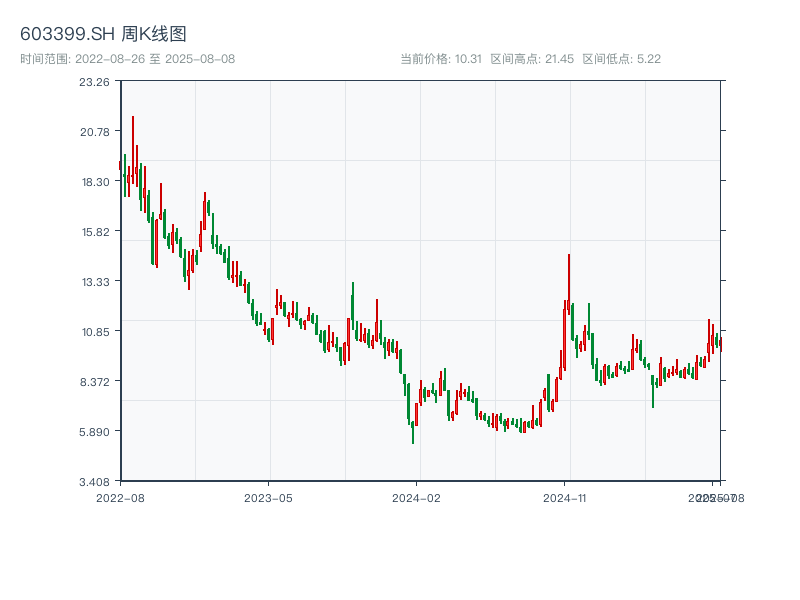Viewport: 800px width, 600px height.
Task: Click y-axis label 10.85
Action: pos(95,332)
